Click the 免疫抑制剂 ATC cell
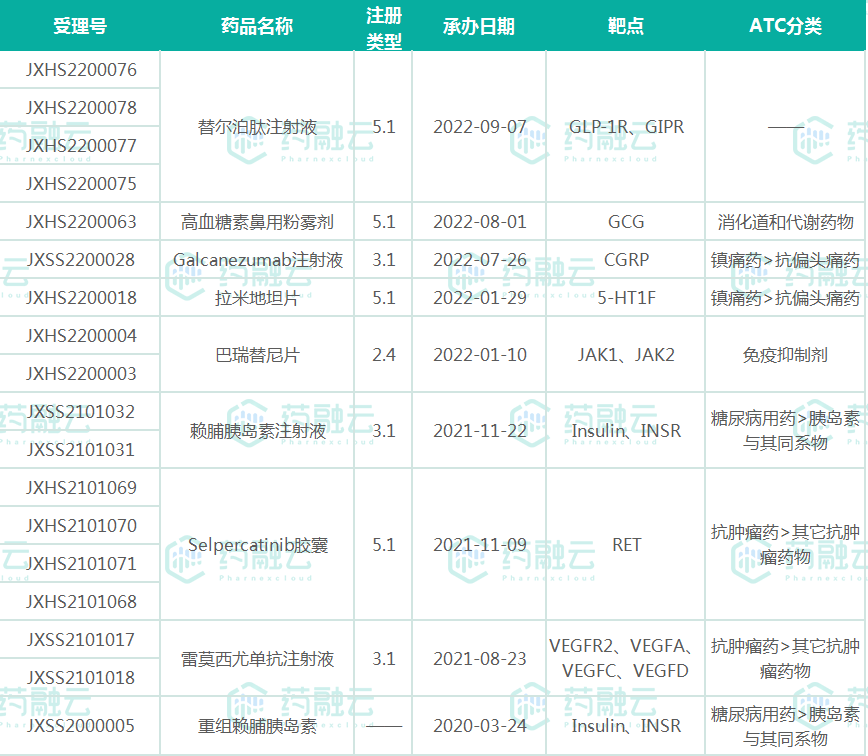 coord(785,355)
